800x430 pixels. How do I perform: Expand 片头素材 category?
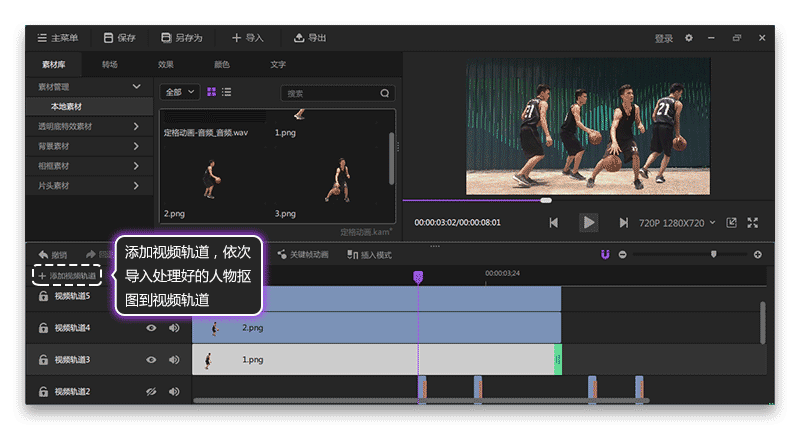(x=89, y=186)
